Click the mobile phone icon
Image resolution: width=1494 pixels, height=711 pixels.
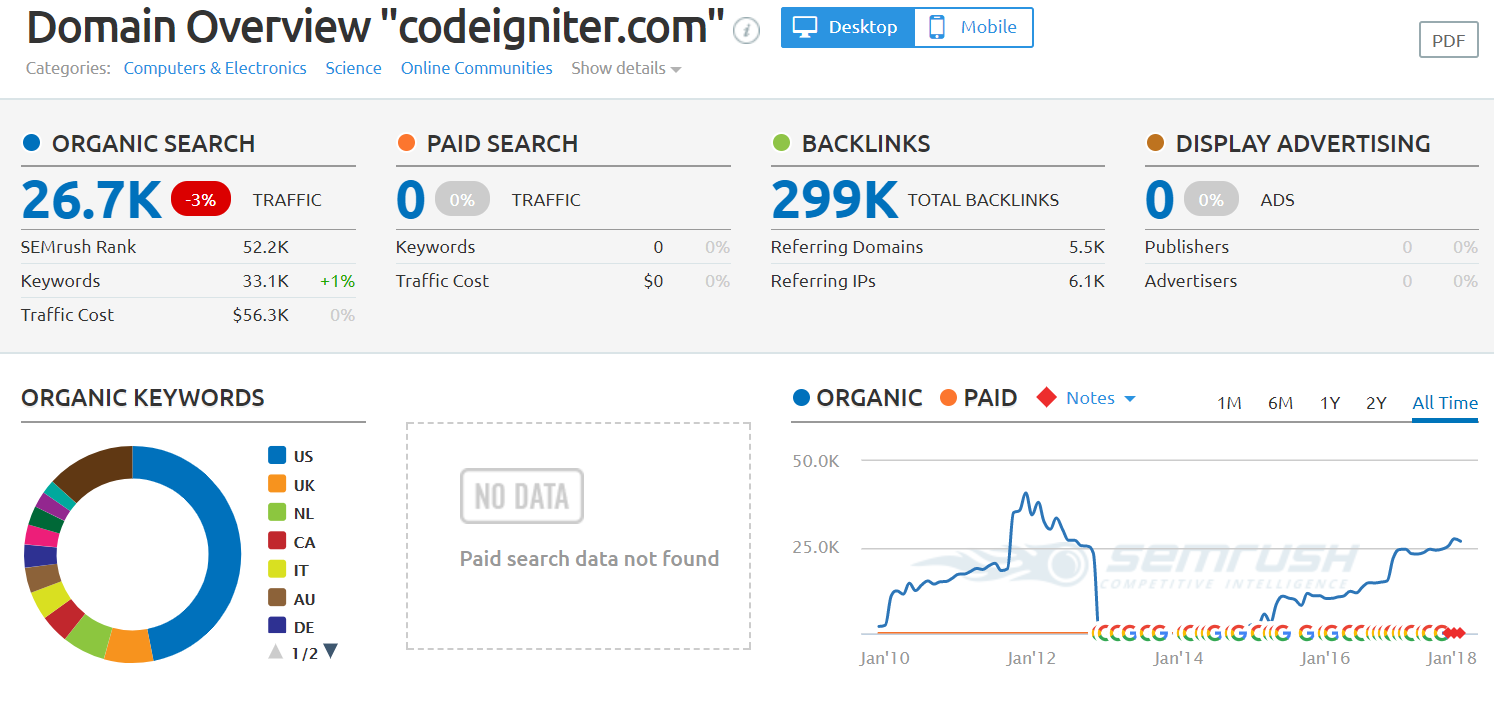(x=937, y=27)
